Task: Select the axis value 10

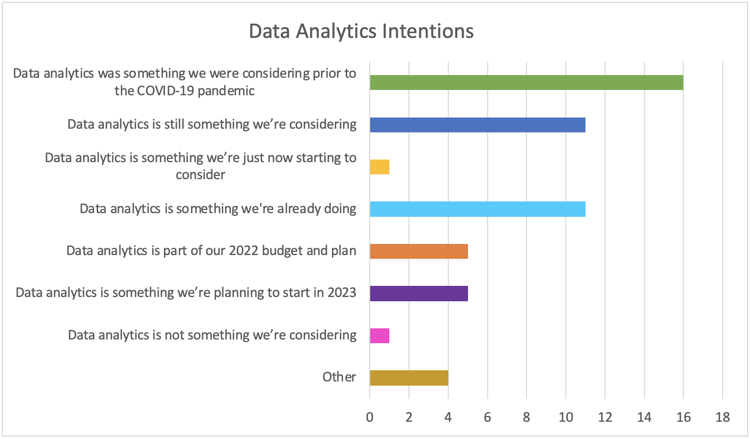Action: (566, 417)
